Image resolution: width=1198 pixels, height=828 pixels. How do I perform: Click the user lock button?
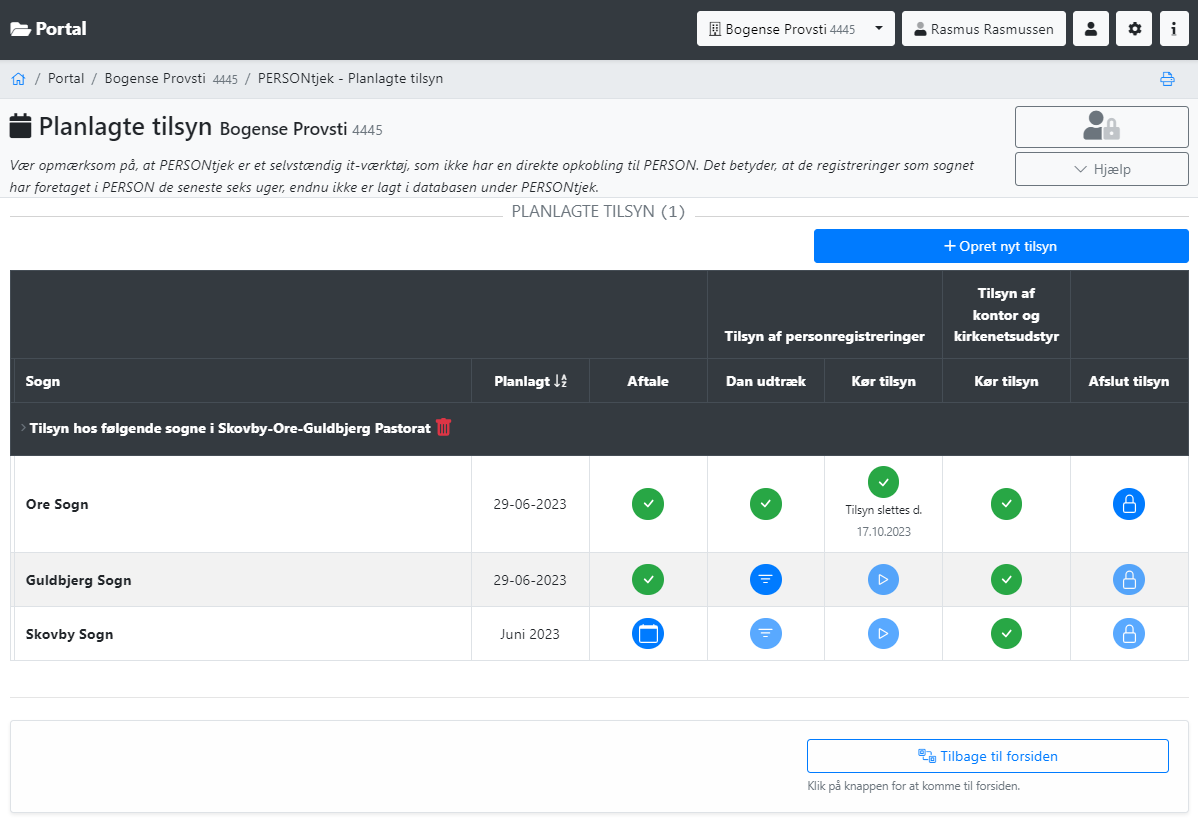click(x=1101, y=127)
